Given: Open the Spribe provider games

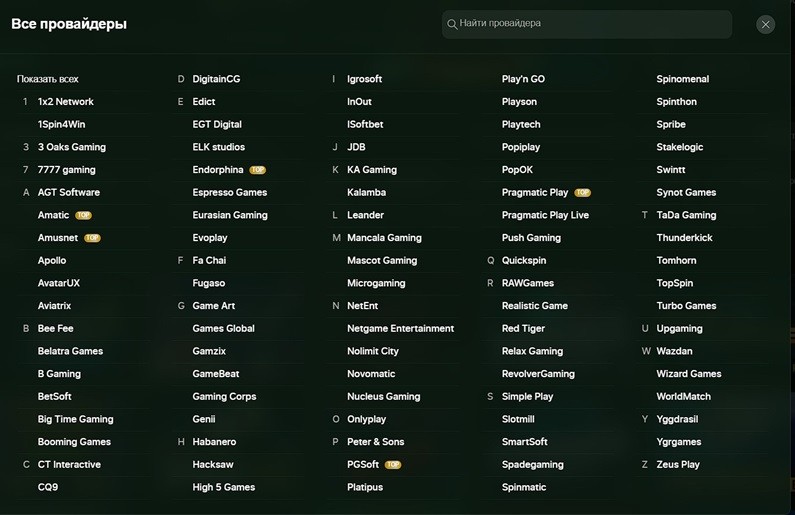Looking at the screenshot, I should click(671, 125).
